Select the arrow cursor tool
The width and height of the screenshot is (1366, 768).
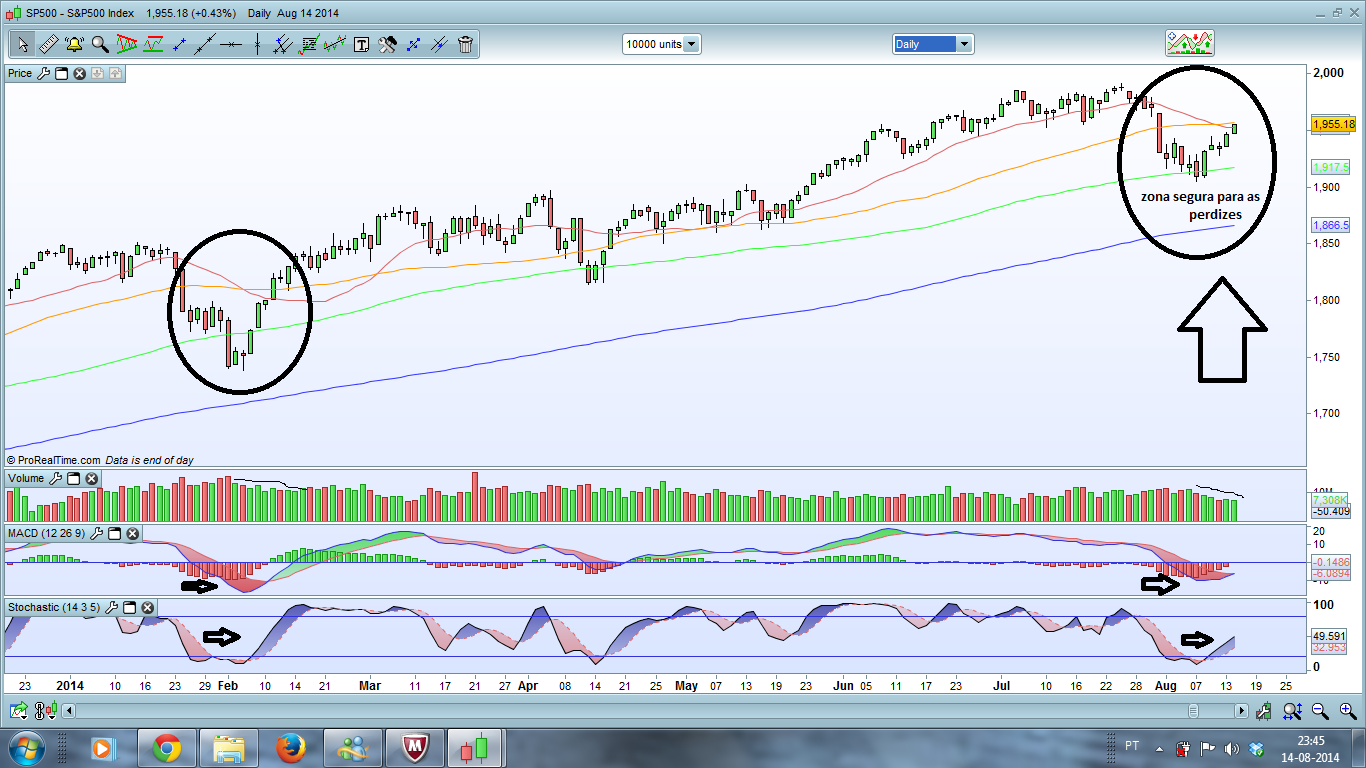point(23,44)
